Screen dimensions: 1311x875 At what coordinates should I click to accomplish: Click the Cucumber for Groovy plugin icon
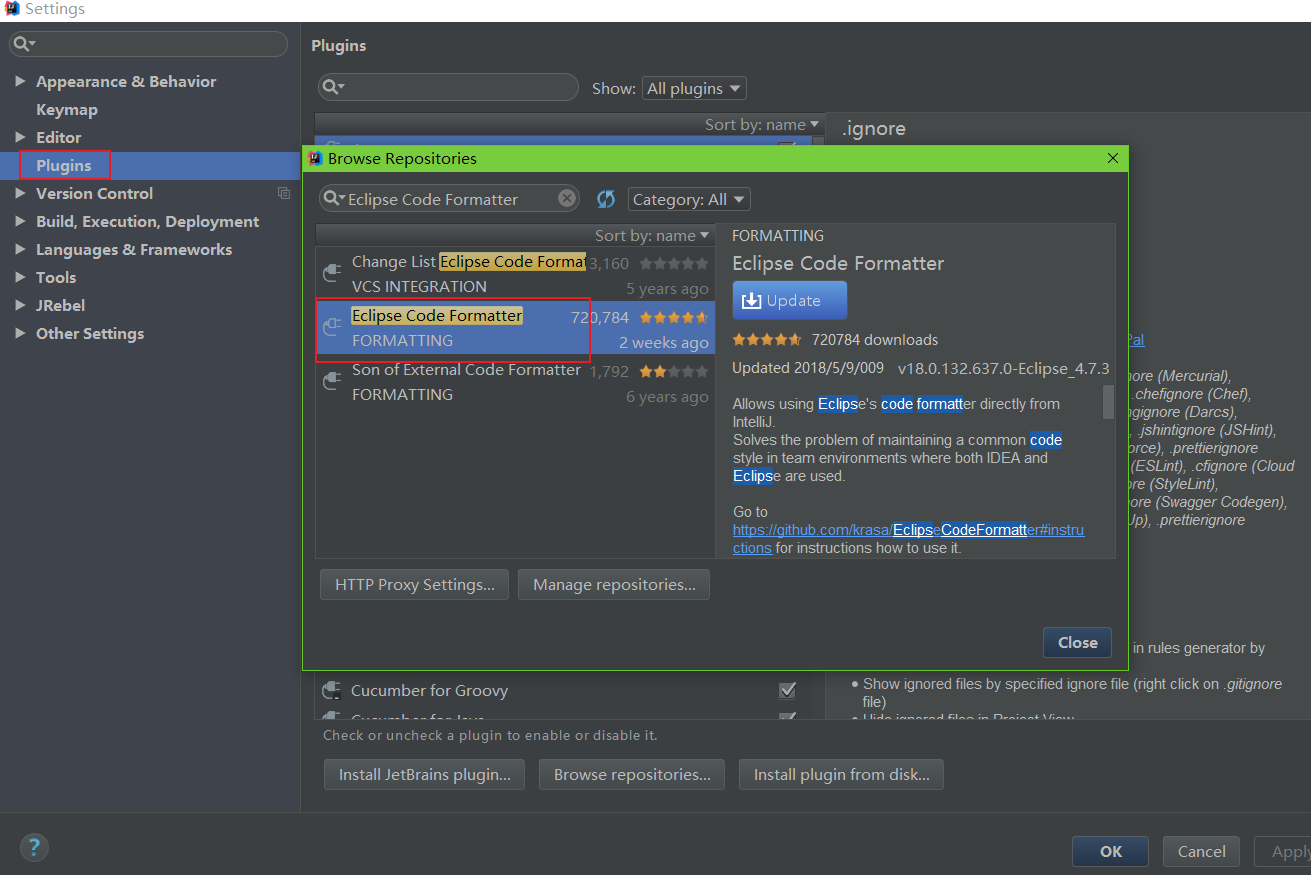point(333,690)
